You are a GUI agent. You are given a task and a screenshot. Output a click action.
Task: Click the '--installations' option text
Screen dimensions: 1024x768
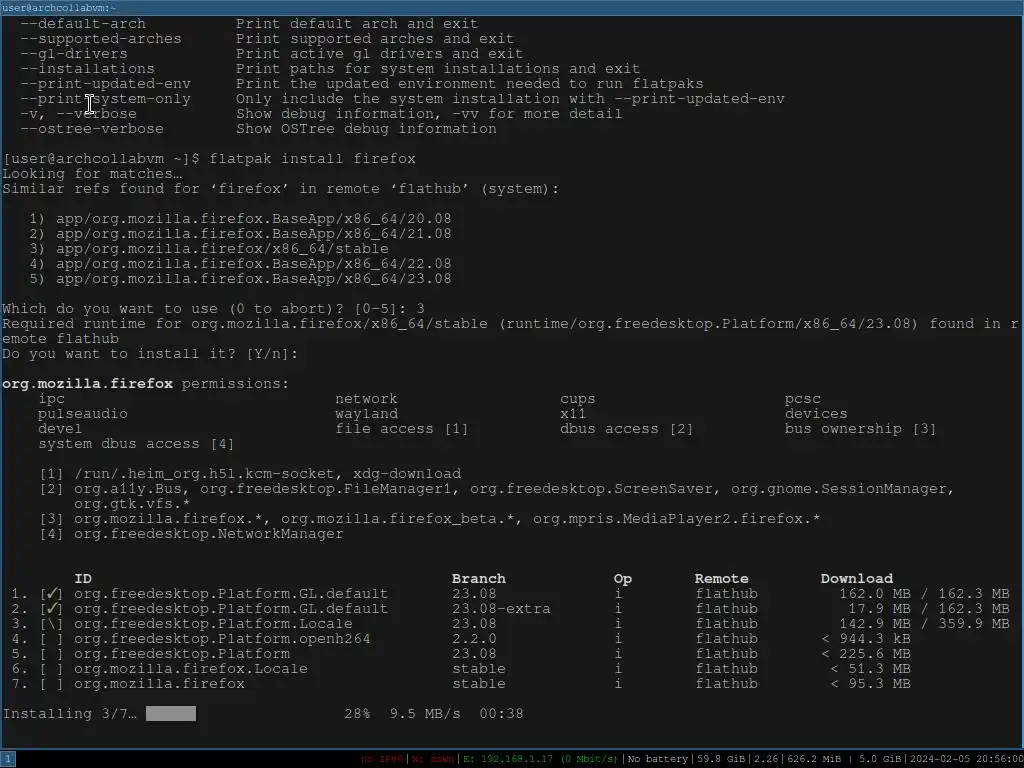(88, 69)
